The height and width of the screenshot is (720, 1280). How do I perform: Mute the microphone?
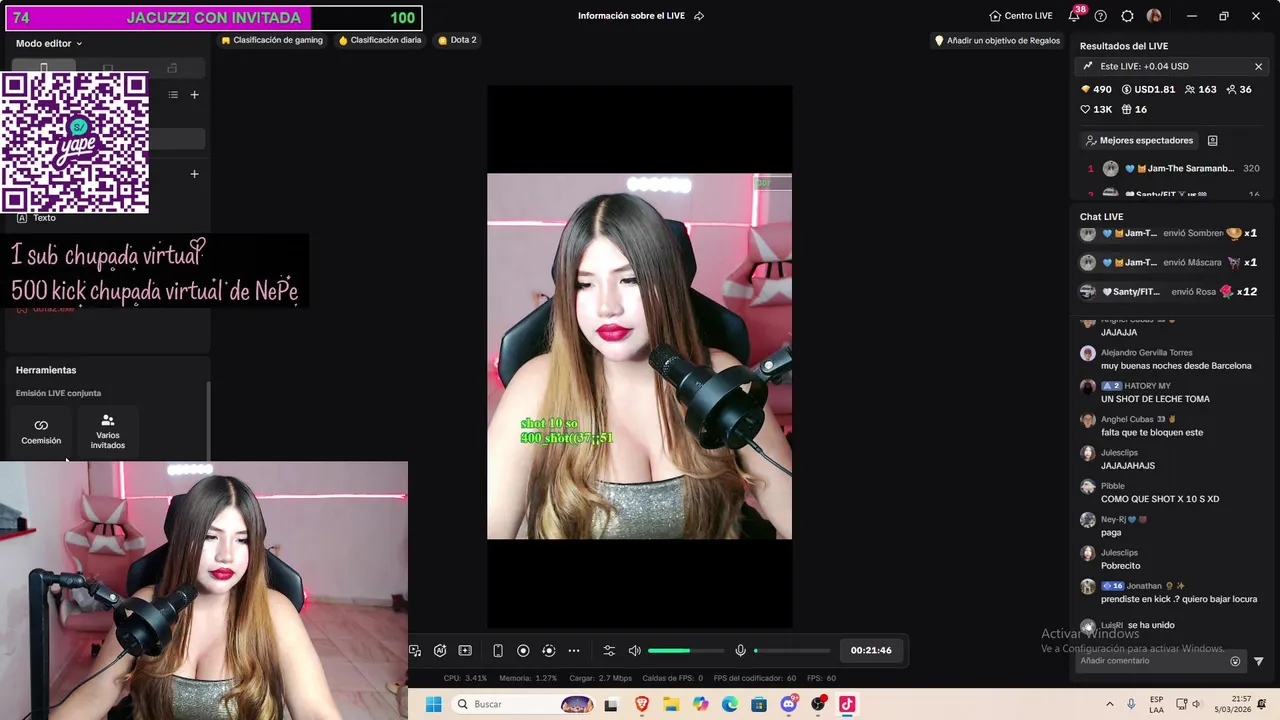(741, 651)
